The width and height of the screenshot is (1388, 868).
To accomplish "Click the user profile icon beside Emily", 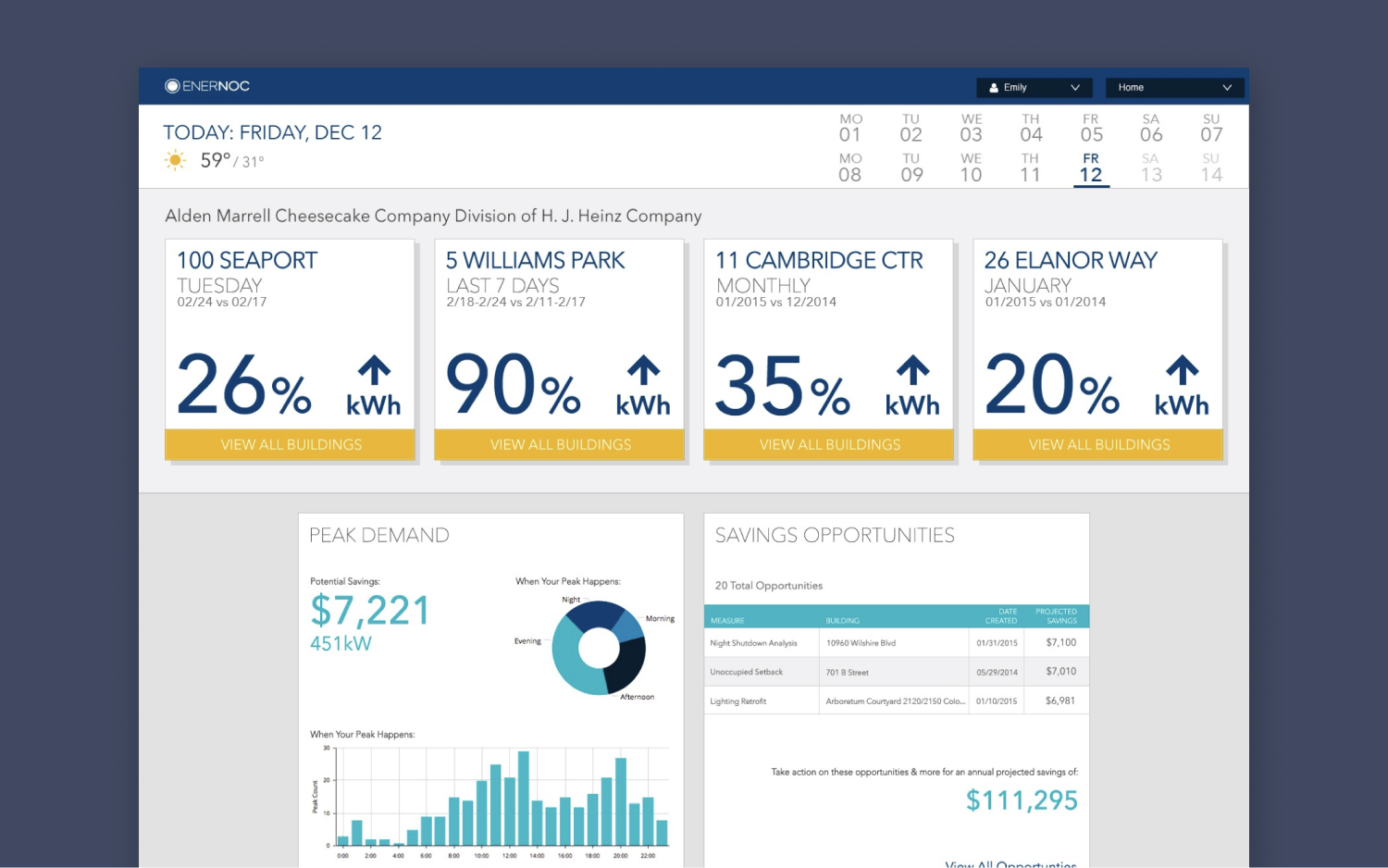I will click(x=993, y=87).
